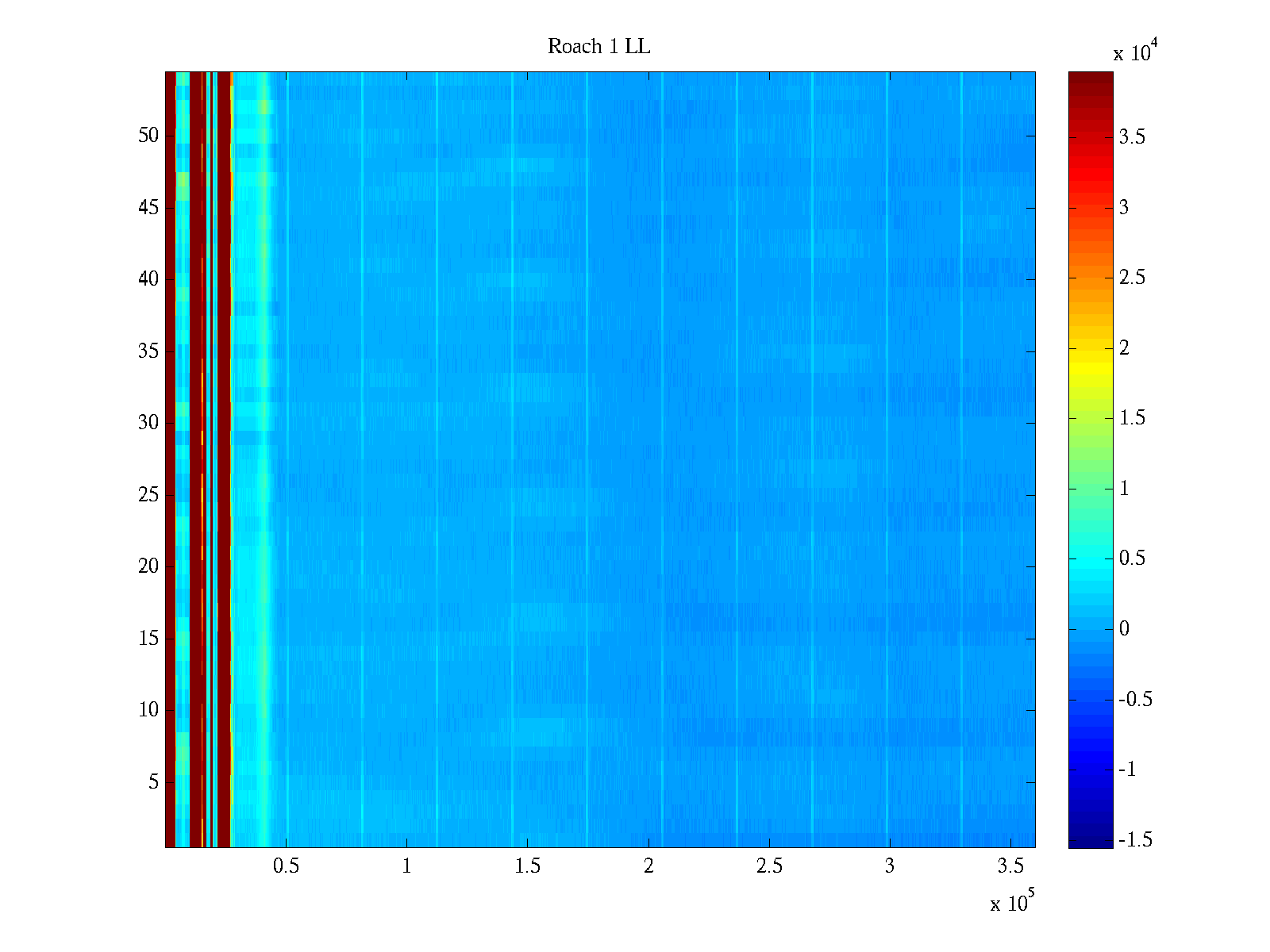Select the x-axis tick label 0.5
This screenshot has height=952, width=1270.
click(x=286, y=866)
